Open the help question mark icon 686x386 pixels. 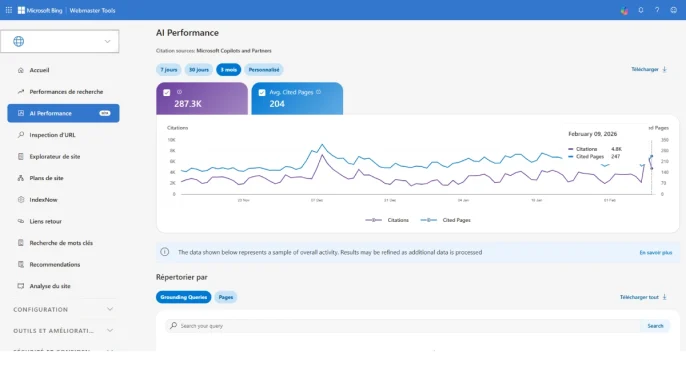click(657, 10)
